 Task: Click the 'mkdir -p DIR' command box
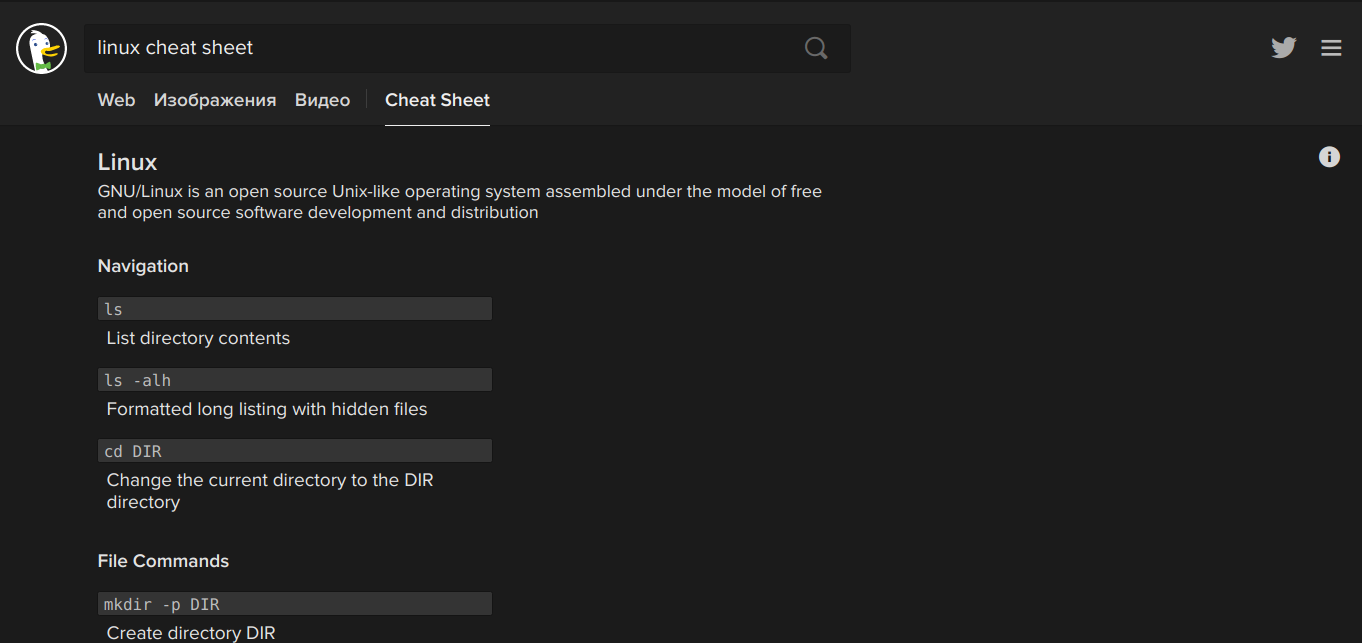point(295,604)
